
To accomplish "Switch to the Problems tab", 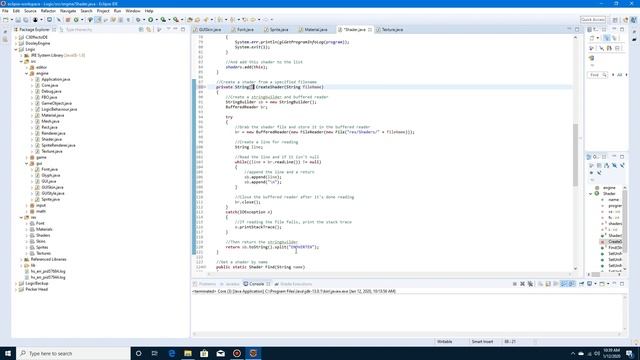I will pyautogui.click(x=204, y=284).
